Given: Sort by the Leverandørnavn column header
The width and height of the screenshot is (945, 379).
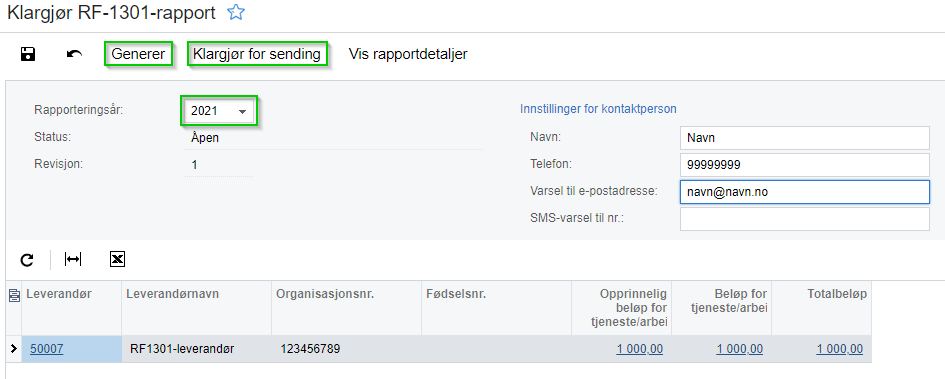Looking at the screenshot, I should pos(196,308).
